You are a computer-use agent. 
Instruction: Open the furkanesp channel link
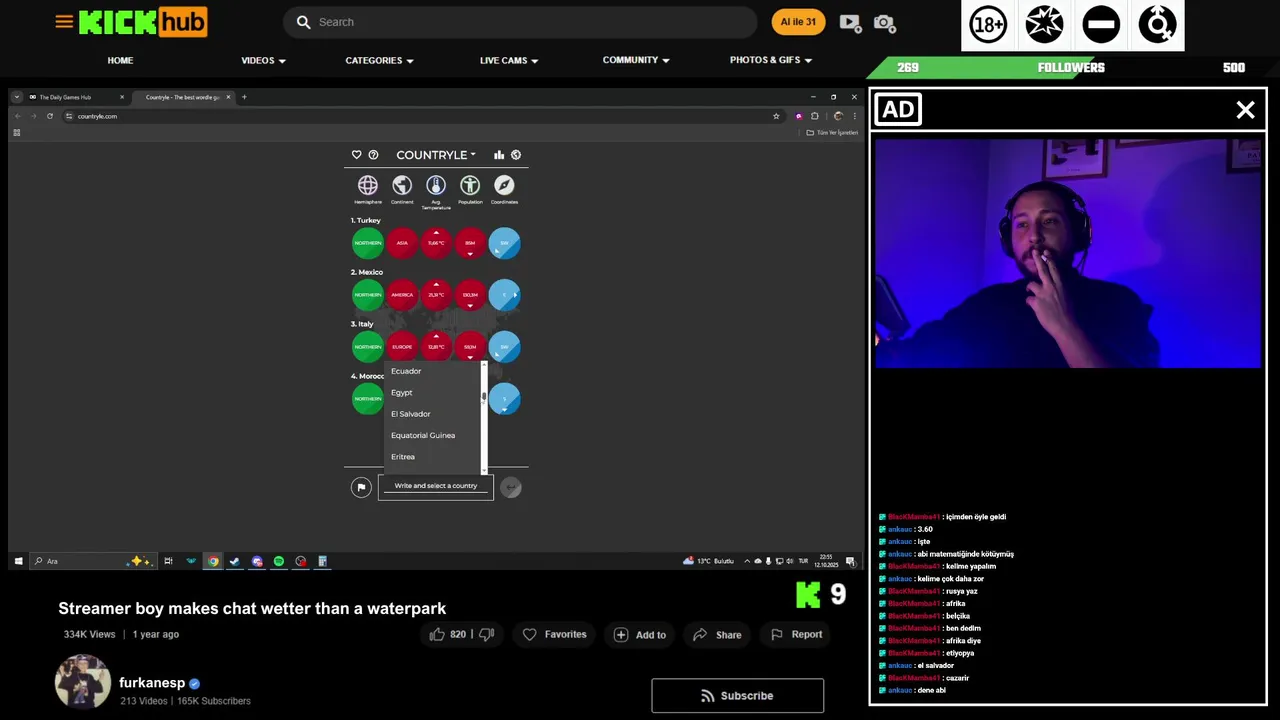click(x=152, y=683)
